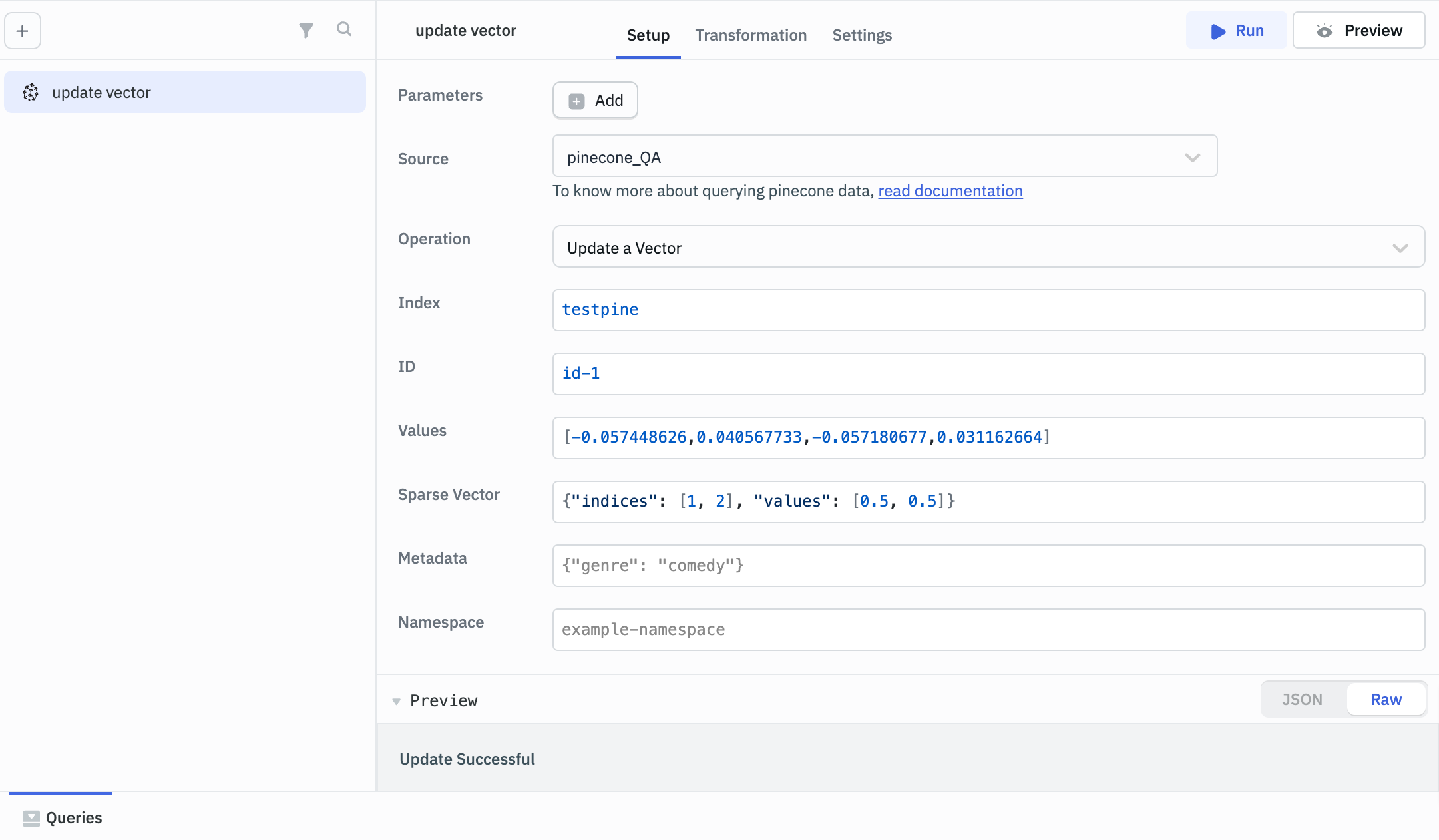
Task: Click the Operation dropdown chevron arrow
Action: click(x=1400, y=248)
